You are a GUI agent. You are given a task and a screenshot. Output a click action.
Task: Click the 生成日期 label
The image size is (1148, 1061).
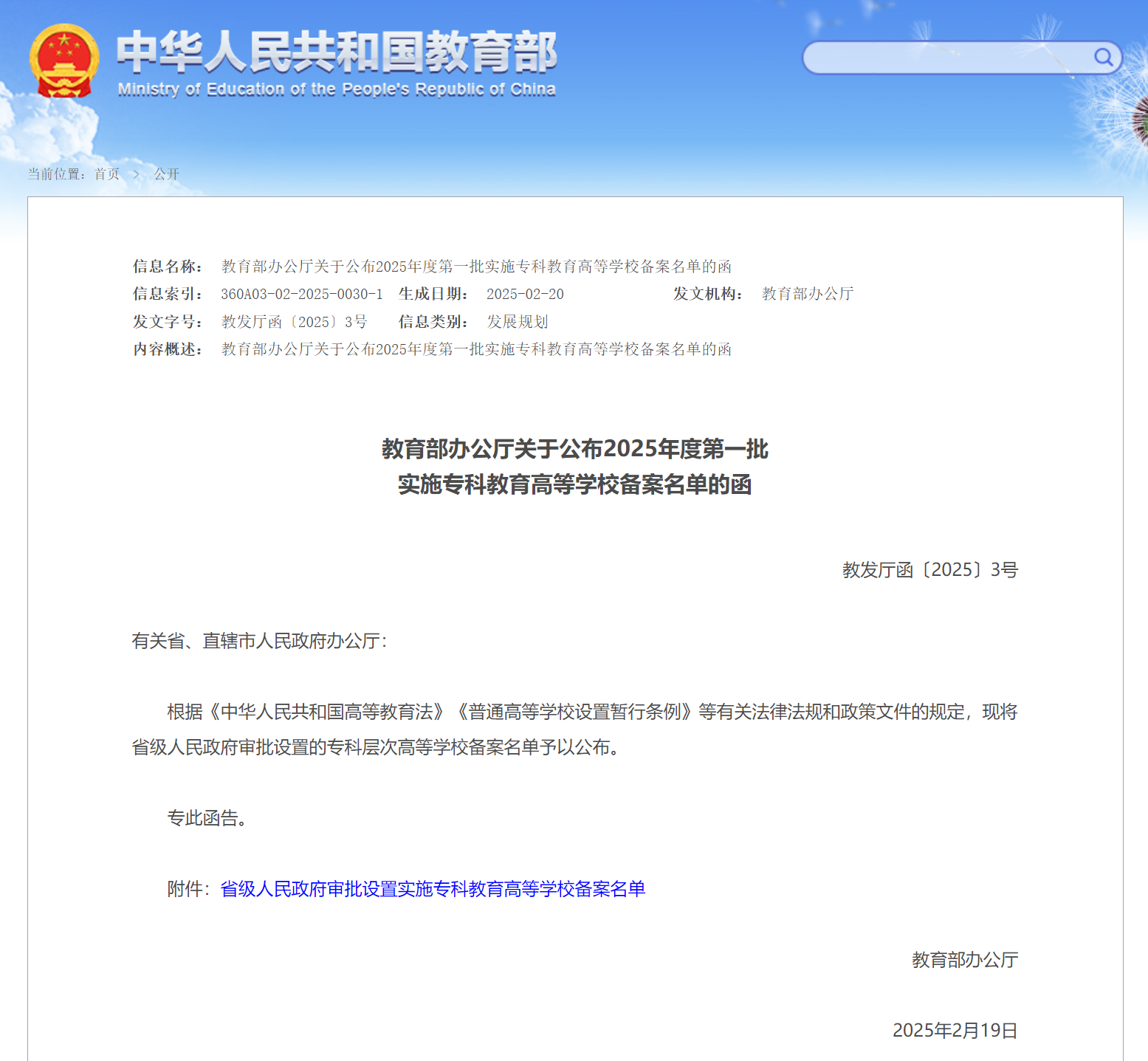(434, 294)
